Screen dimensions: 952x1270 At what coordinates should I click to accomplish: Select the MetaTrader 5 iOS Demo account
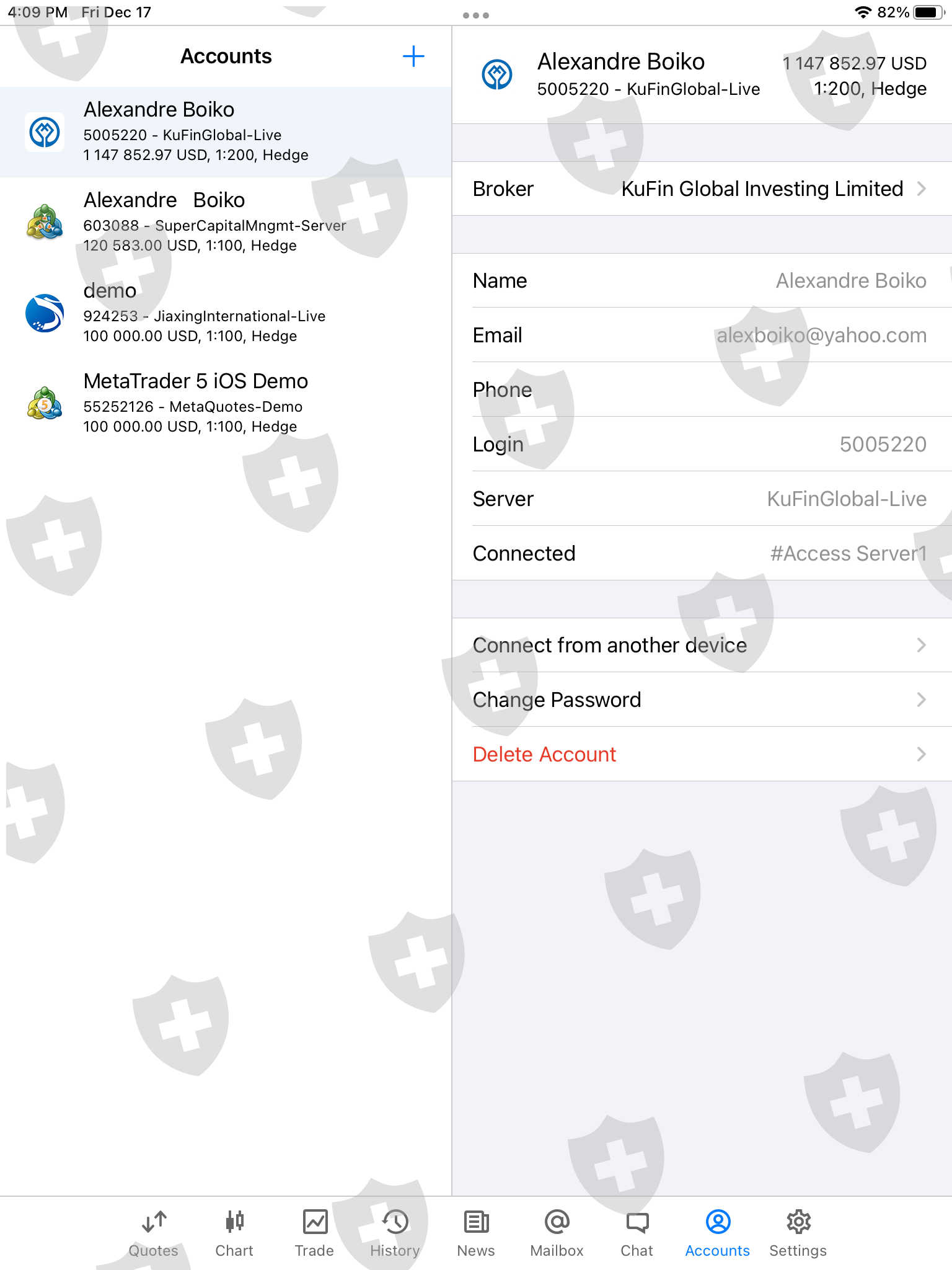(226, 404)
